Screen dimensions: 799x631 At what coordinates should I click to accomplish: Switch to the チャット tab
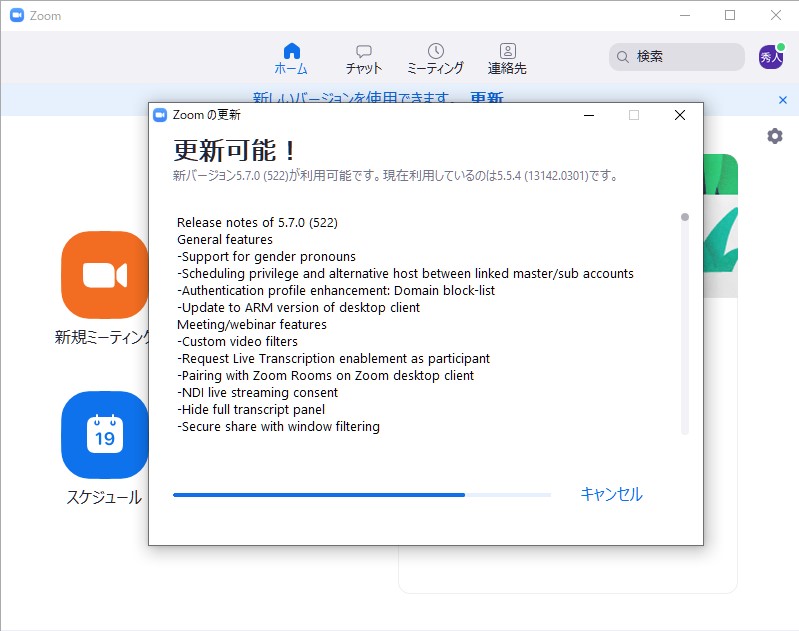tap(363, 59)
